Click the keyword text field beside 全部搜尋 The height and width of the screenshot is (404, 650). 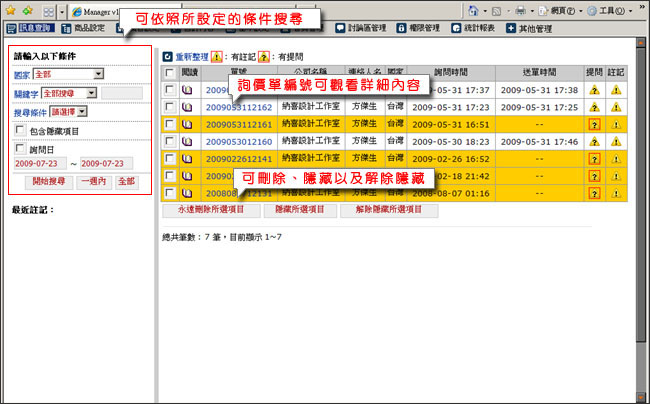(x=122, y=94)
